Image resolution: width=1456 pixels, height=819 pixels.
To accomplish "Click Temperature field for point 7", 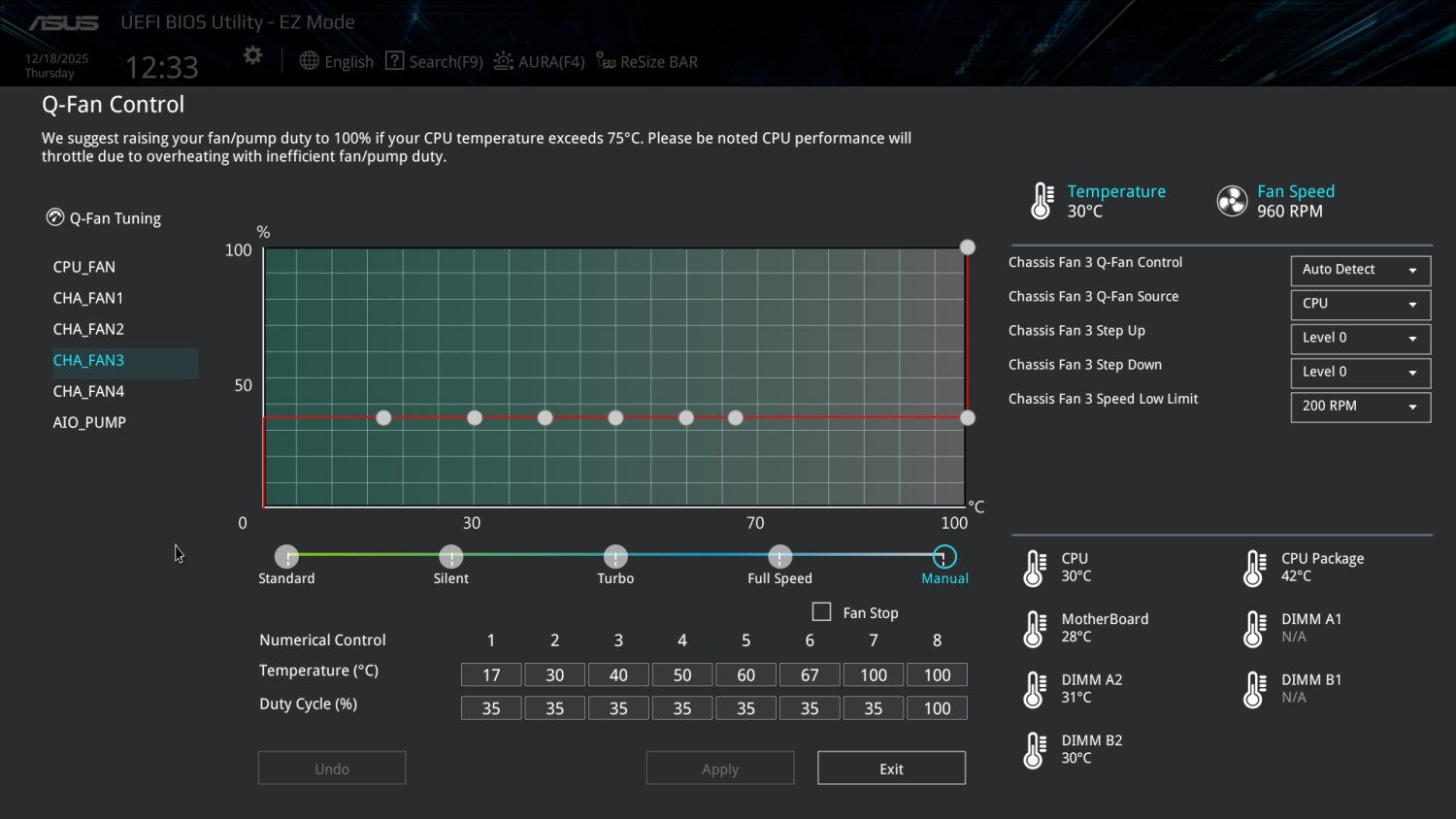I will (874, 675).
